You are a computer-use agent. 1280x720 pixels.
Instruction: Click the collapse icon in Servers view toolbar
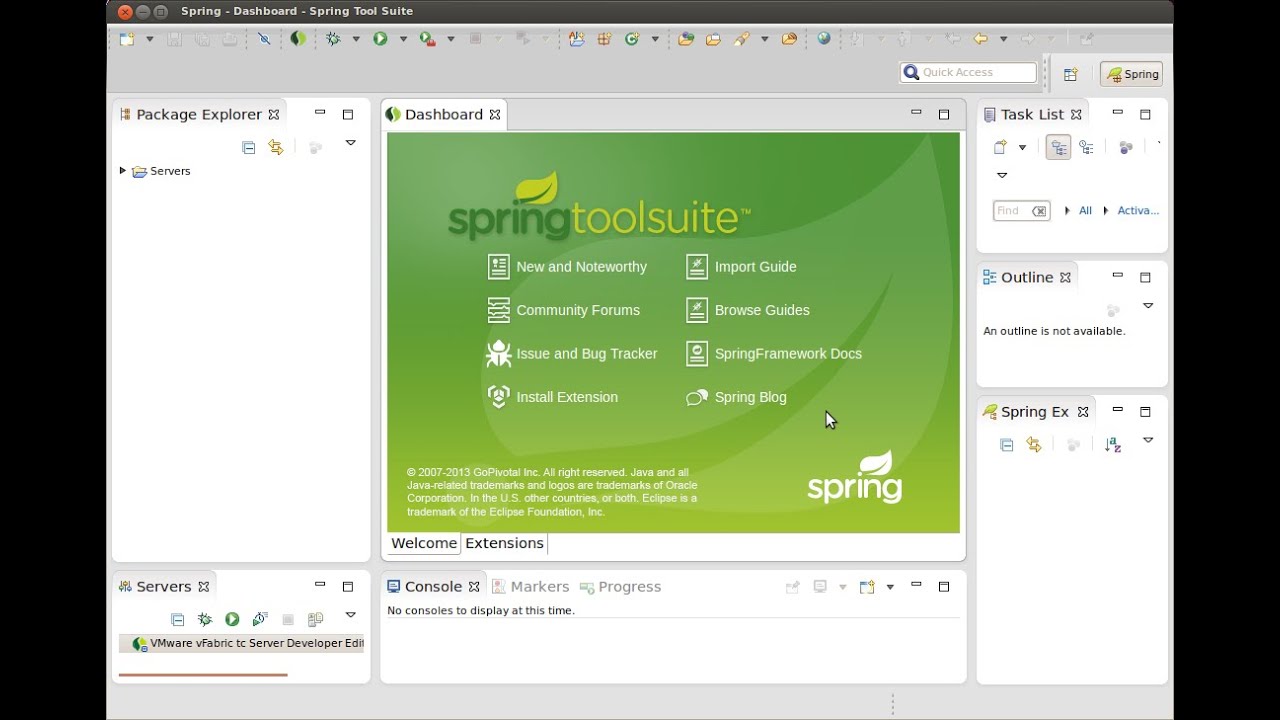tap(177, 620)
